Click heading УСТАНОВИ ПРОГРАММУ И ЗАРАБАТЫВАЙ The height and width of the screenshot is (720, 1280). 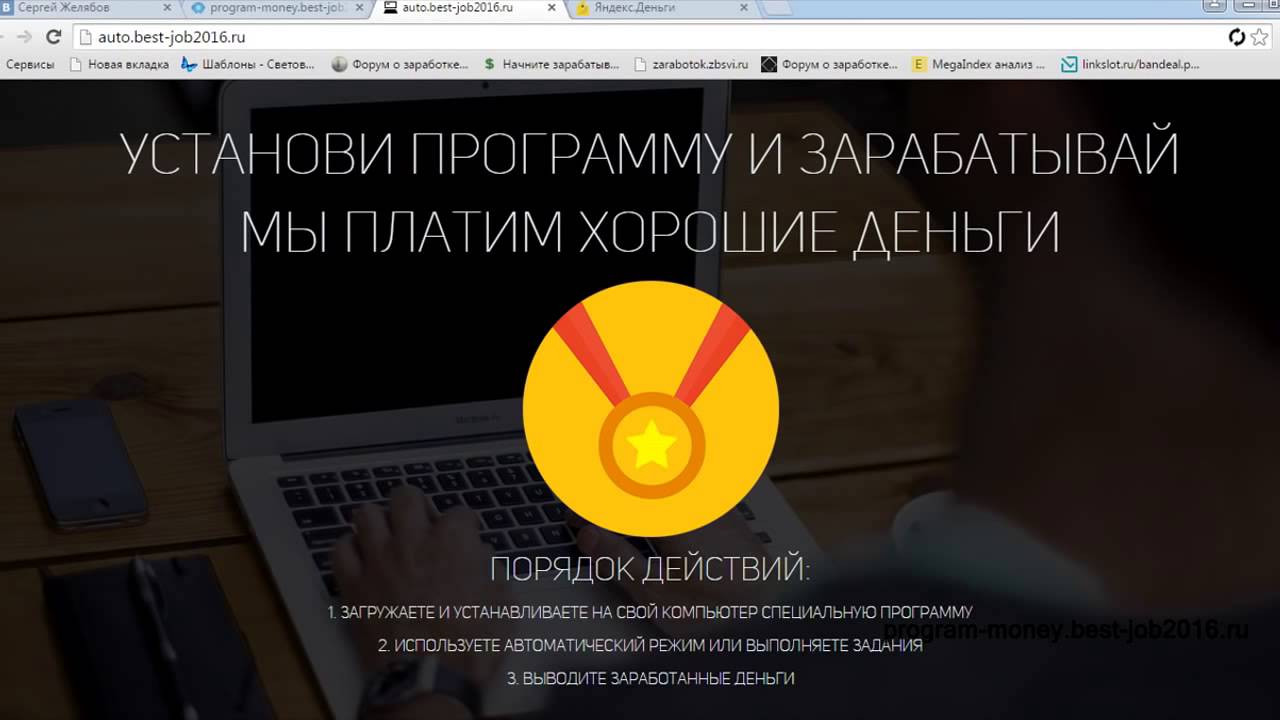point(650,153)
